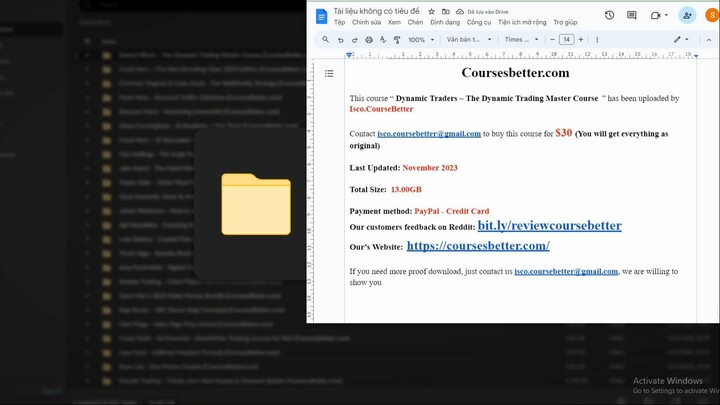Open the comments panel icon
The image size is (720, 405).
pyautogui.click(x=631, y=16)
